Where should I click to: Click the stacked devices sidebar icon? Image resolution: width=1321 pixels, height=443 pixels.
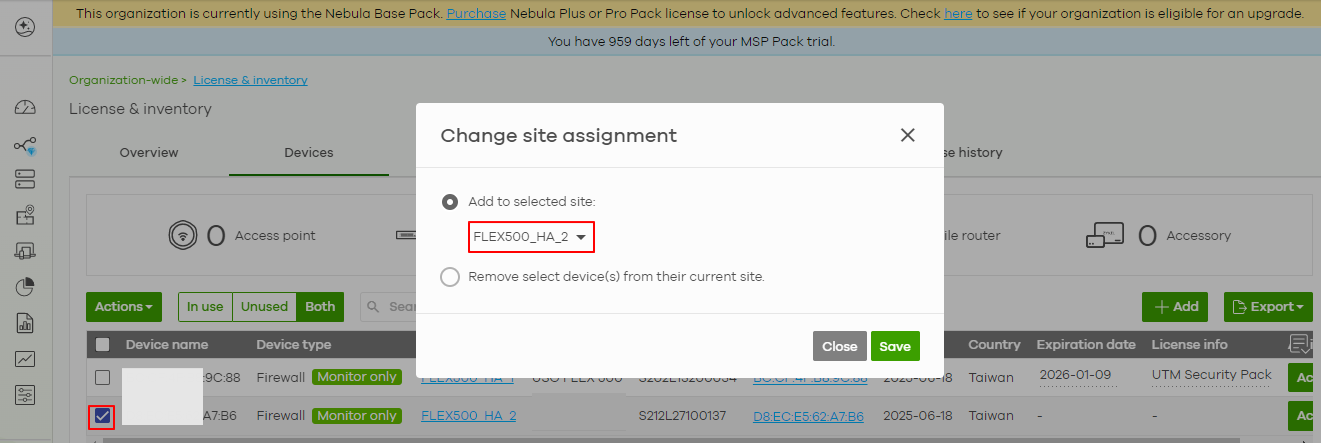pyautogui.click(x=25, y=179)
